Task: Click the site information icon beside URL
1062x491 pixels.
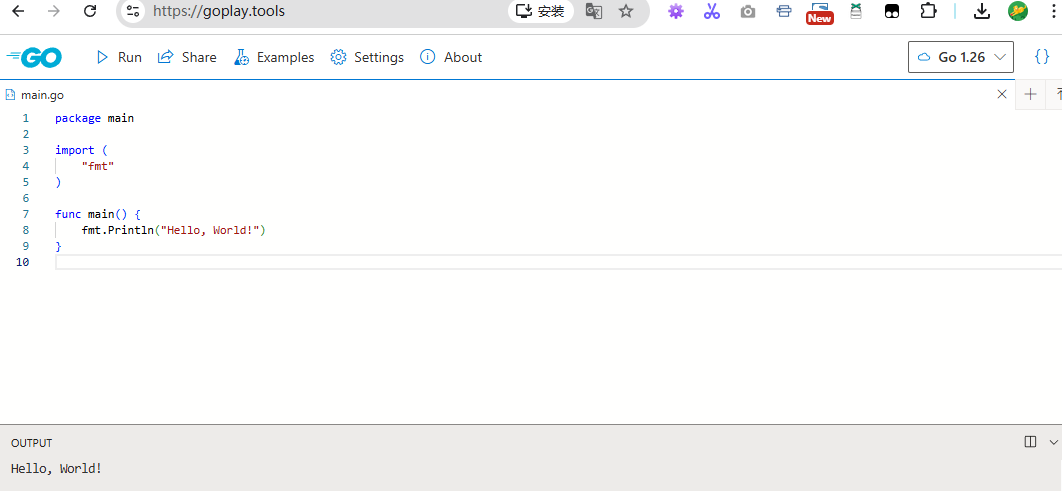Action: [x=133, y=11]
